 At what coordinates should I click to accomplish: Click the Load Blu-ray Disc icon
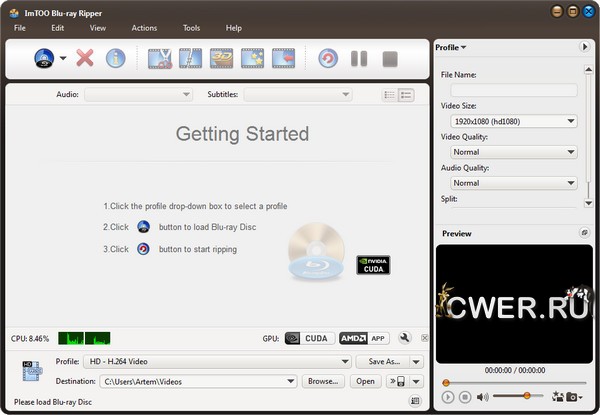pos(45,58)
